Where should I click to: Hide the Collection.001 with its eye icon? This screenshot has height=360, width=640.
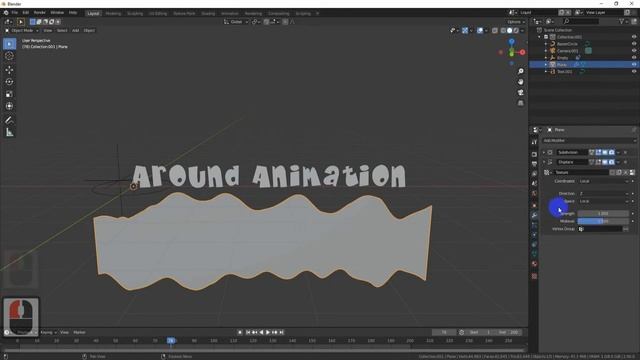point(634,37)
